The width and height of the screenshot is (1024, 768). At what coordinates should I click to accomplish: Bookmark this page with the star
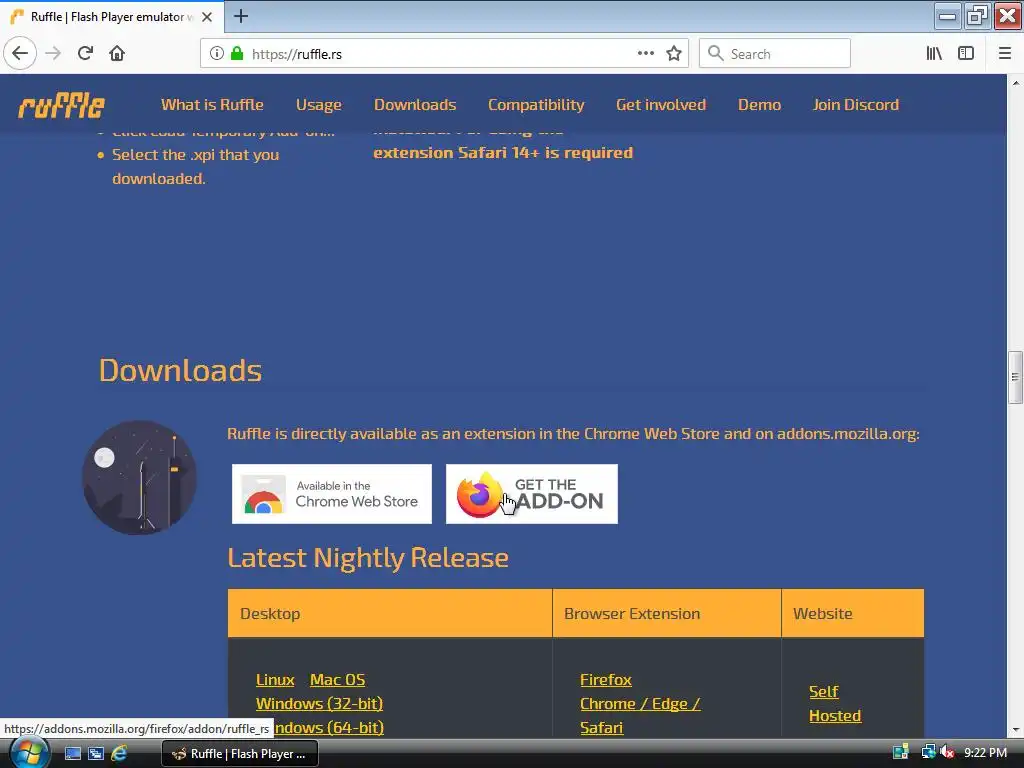[x=674, y=54]
